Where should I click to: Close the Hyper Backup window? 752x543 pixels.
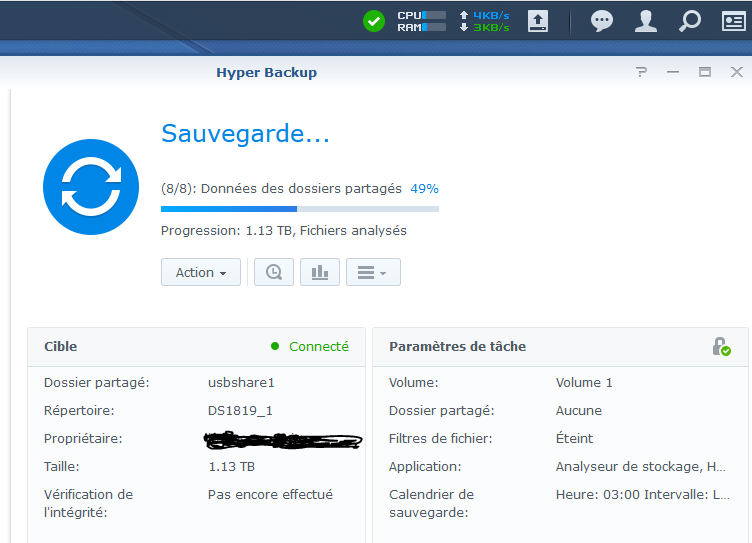(737, 72)
